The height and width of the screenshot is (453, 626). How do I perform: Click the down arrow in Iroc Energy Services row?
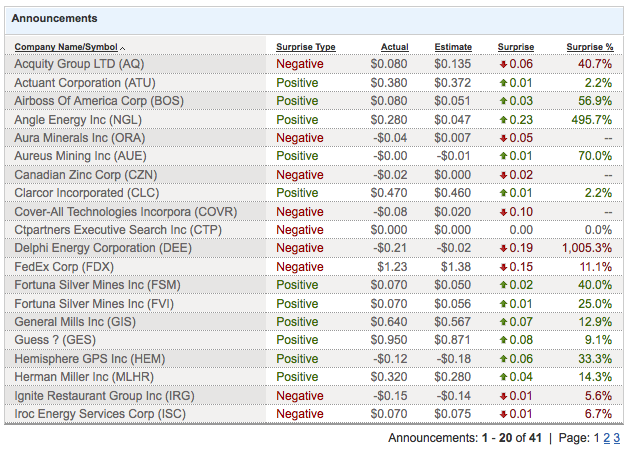tap(503, 414)
